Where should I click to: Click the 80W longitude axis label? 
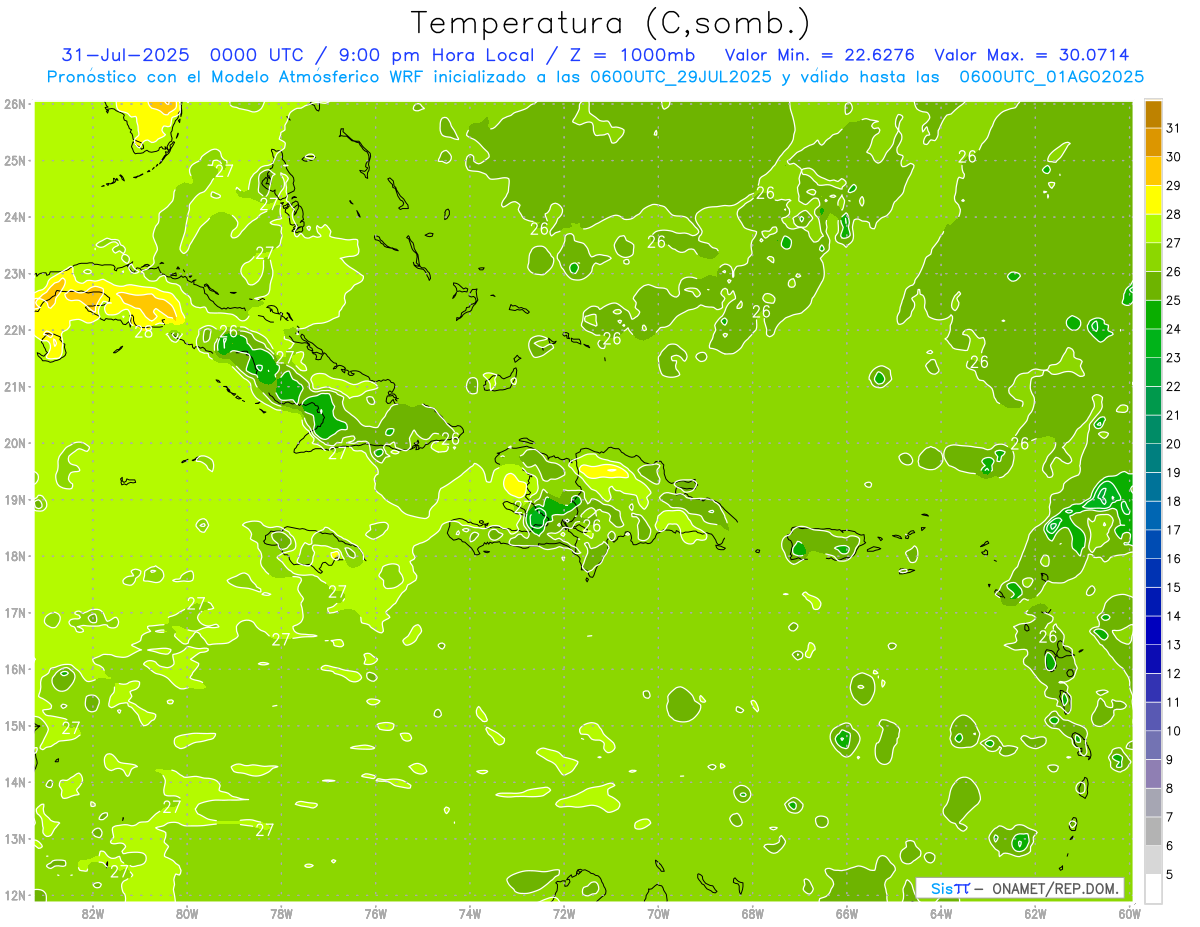(187, 913)
